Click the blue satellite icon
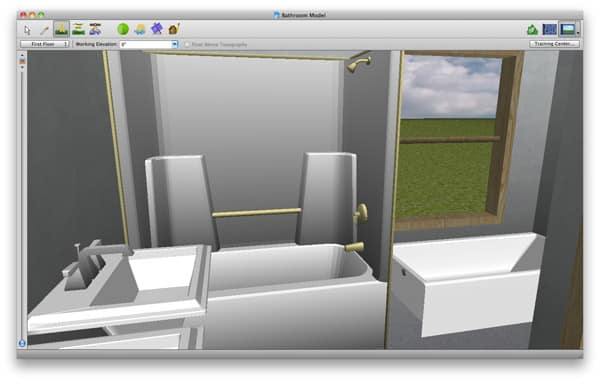This screenshot has width=600, height=382. coord(157,29)
